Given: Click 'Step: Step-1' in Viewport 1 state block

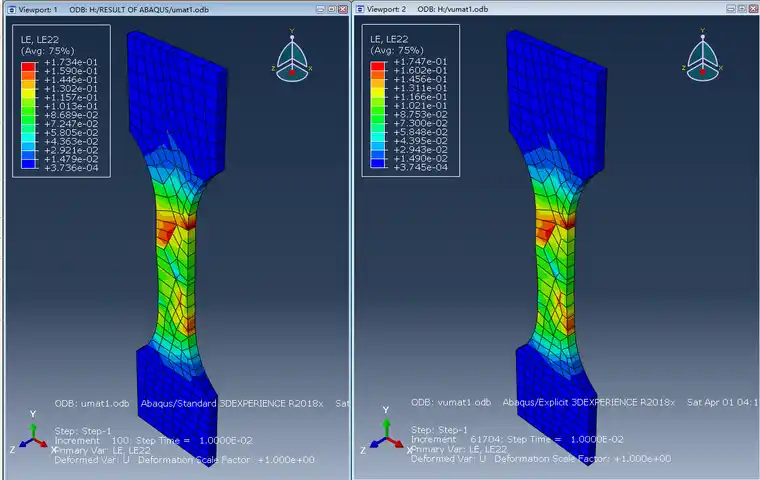Looking at the screenshot, I should pyautogui.click(x=83, y=431).
